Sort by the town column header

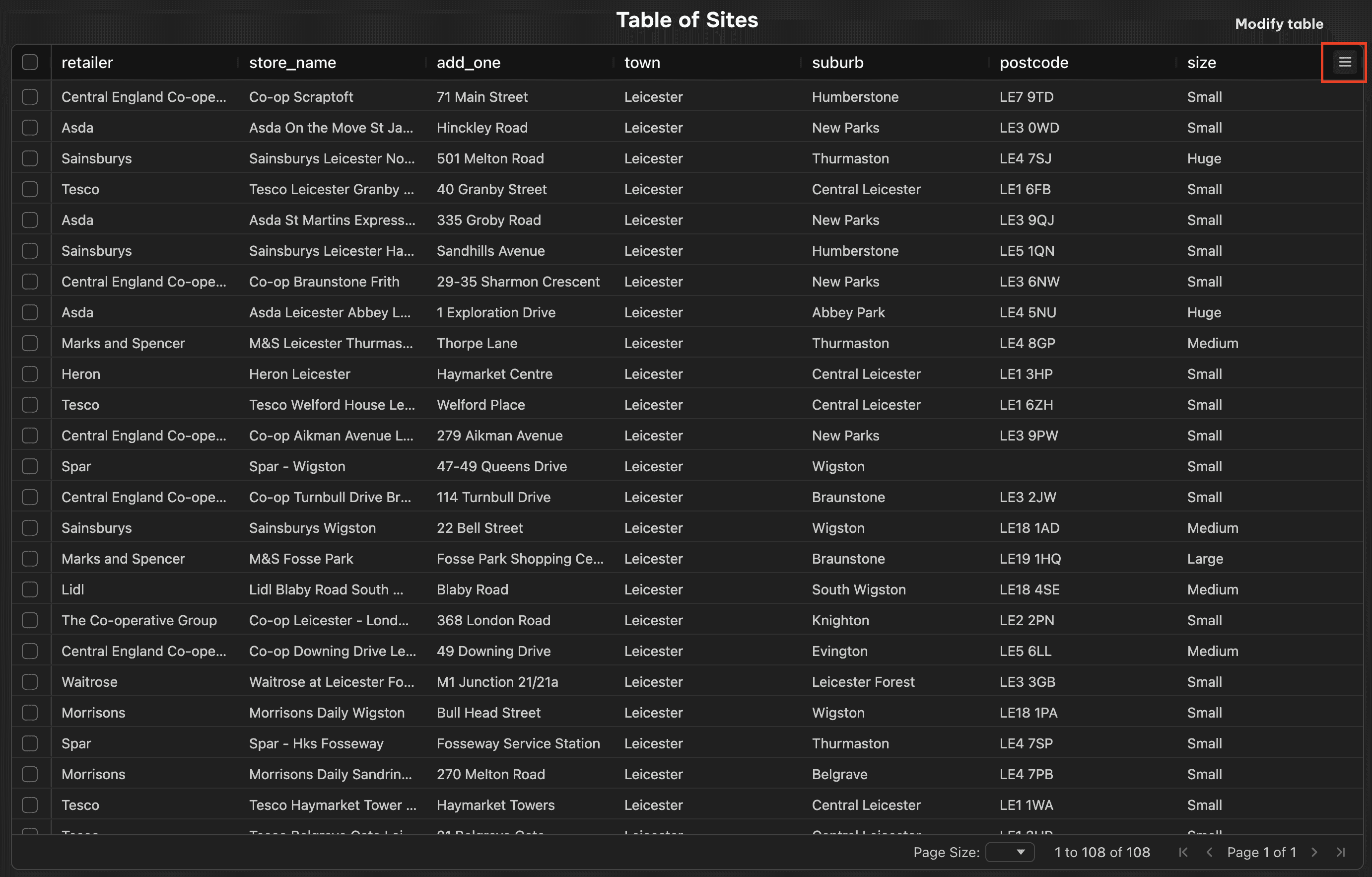coord(642,62)
